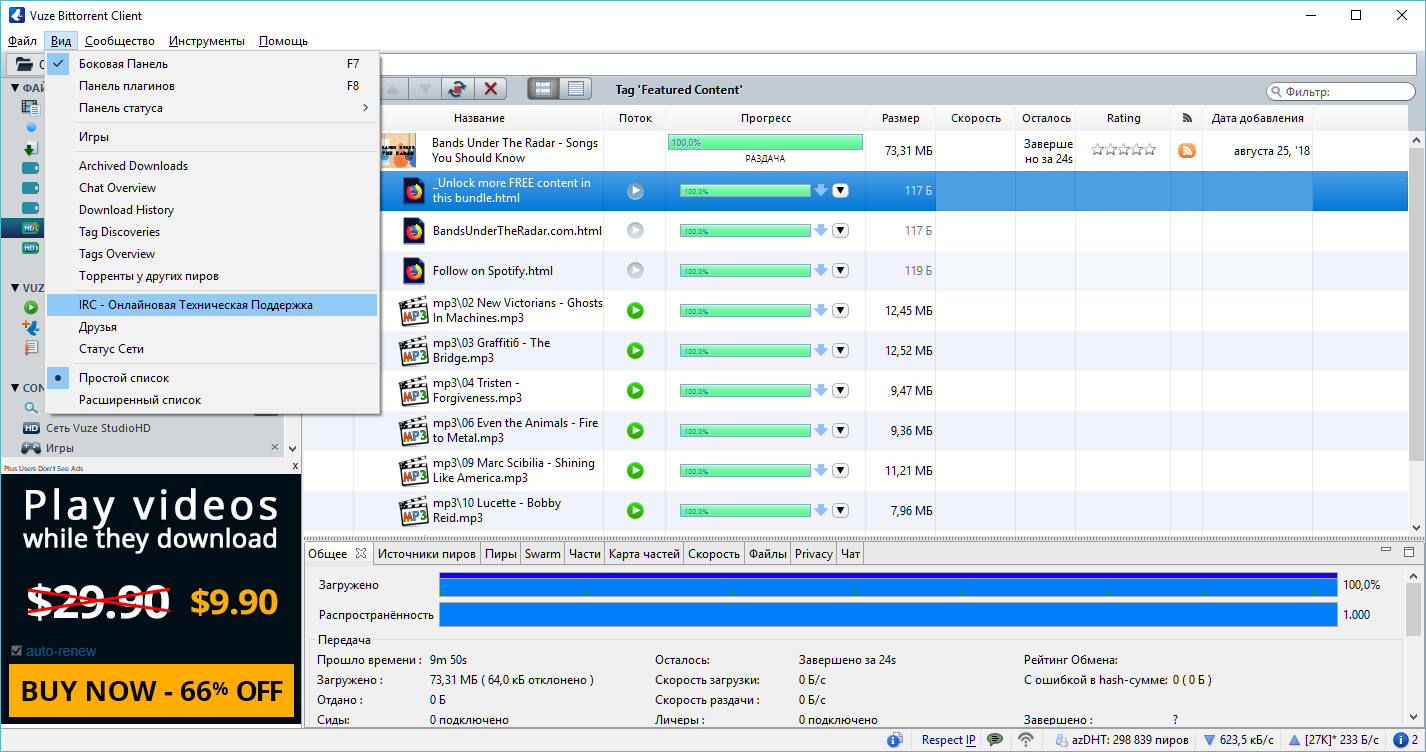Click the RSS feed icon in Bands row
Viewport: 1426px width, 752px height.
click(1187, 151)
